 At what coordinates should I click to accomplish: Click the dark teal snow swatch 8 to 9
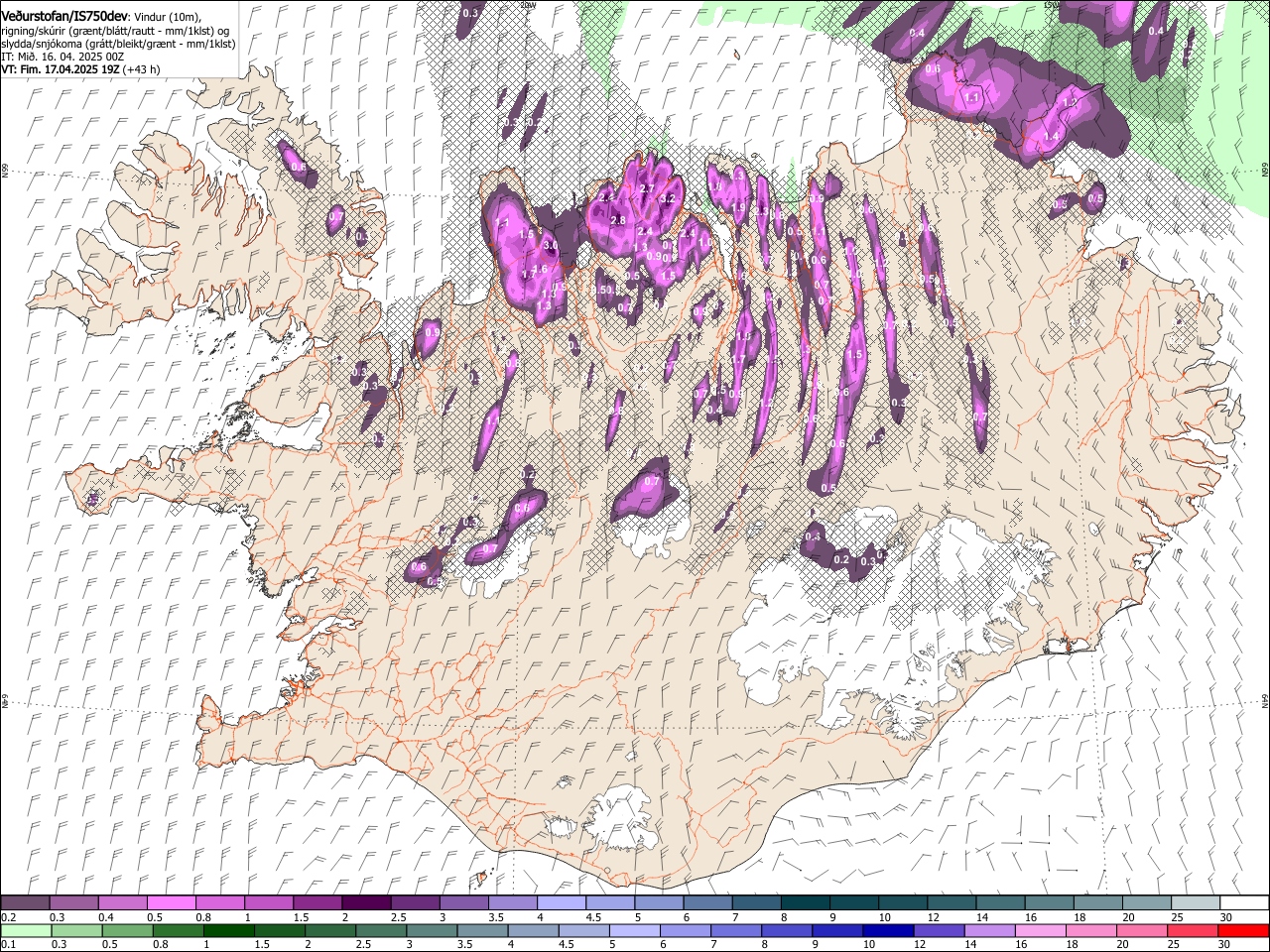pyautogui.click(x=804, y=902)
